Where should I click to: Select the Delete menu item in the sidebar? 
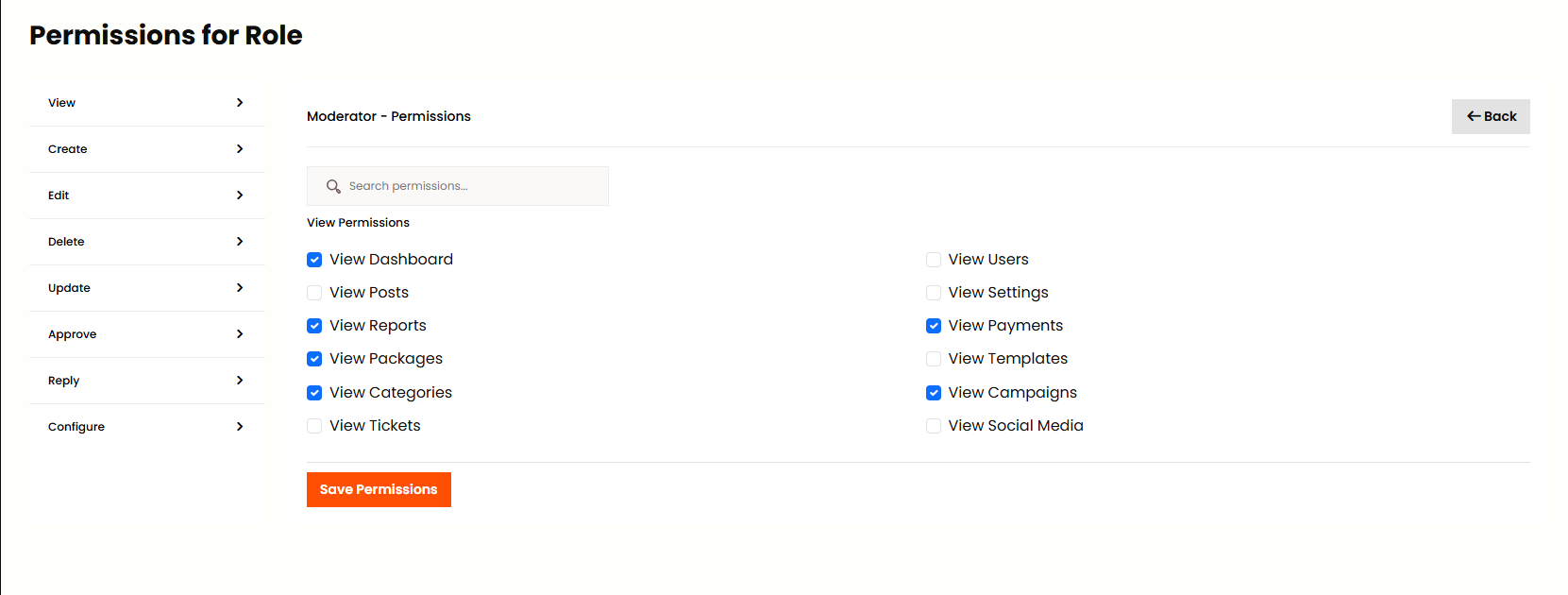(66, 242)
